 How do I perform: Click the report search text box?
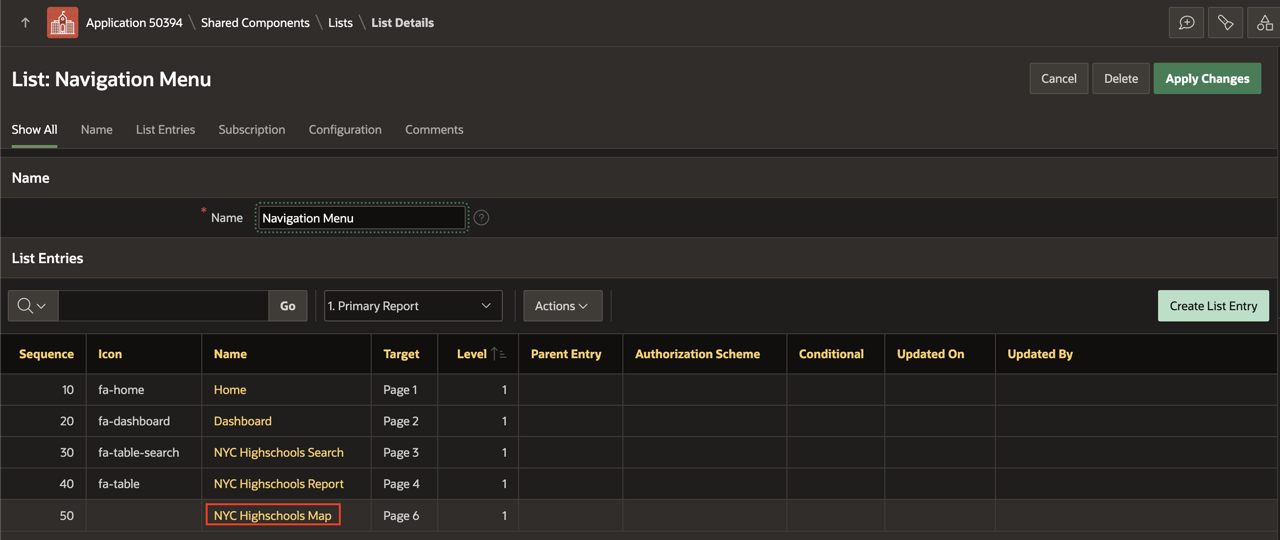point(163,306)
